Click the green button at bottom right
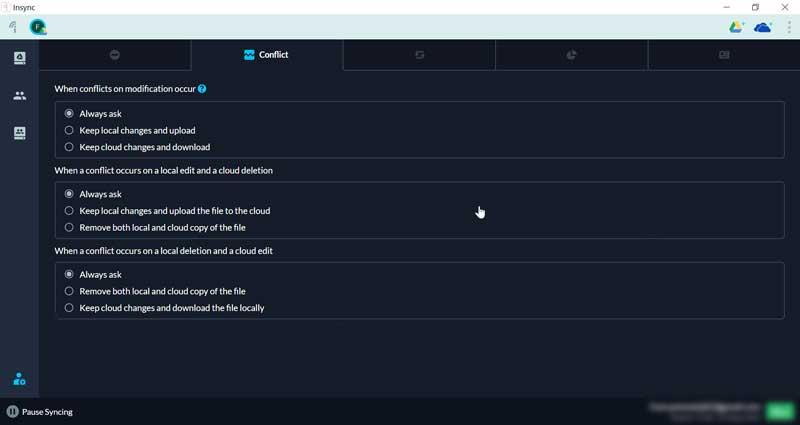Viewport: 800px width, 425px height. tap(778, 411)
